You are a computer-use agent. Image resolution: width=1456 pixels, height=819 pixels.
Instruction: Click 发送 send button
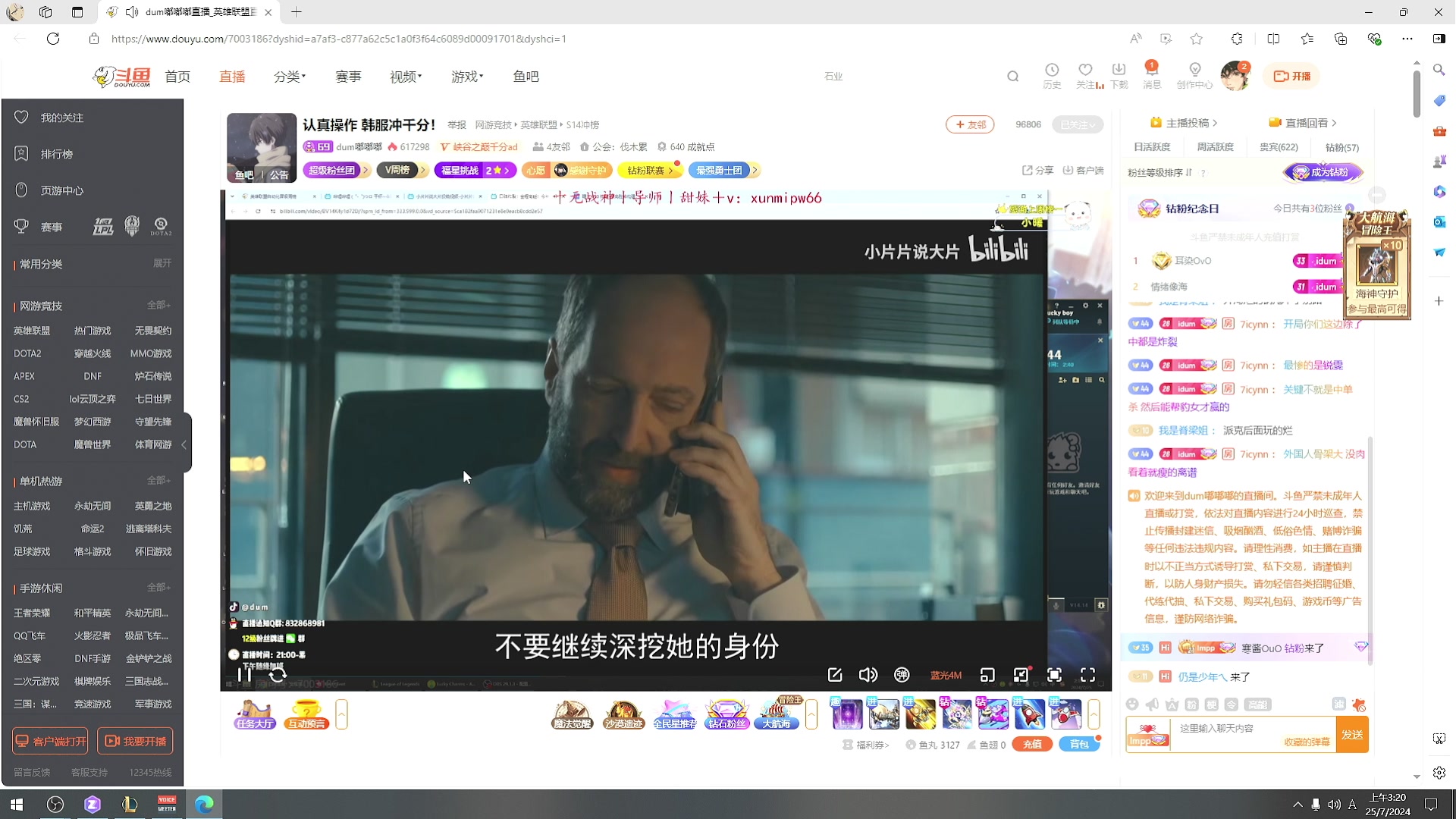point(1352,735)
